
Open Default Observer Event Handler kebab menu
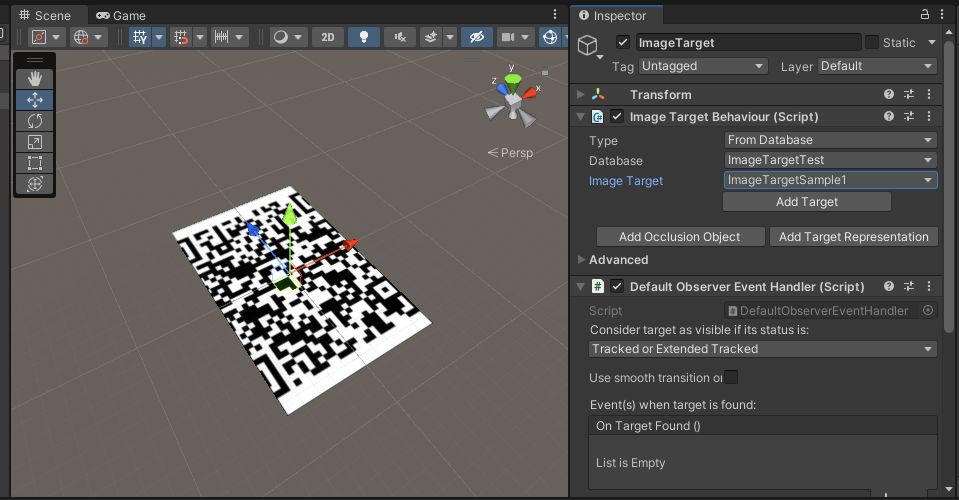tap(928, 286)
